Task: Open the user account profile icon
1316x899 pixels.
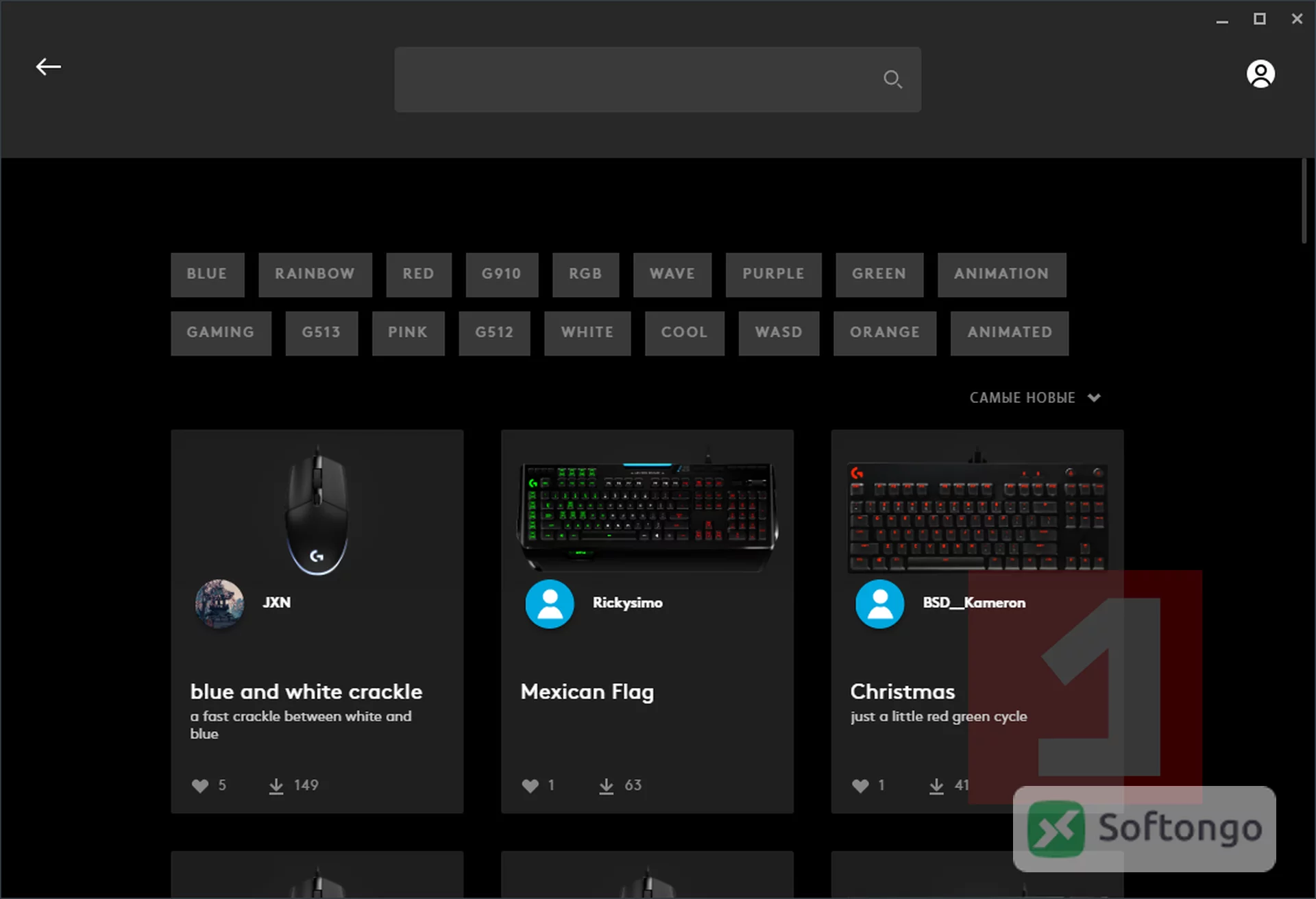Action: (1260, 74)
